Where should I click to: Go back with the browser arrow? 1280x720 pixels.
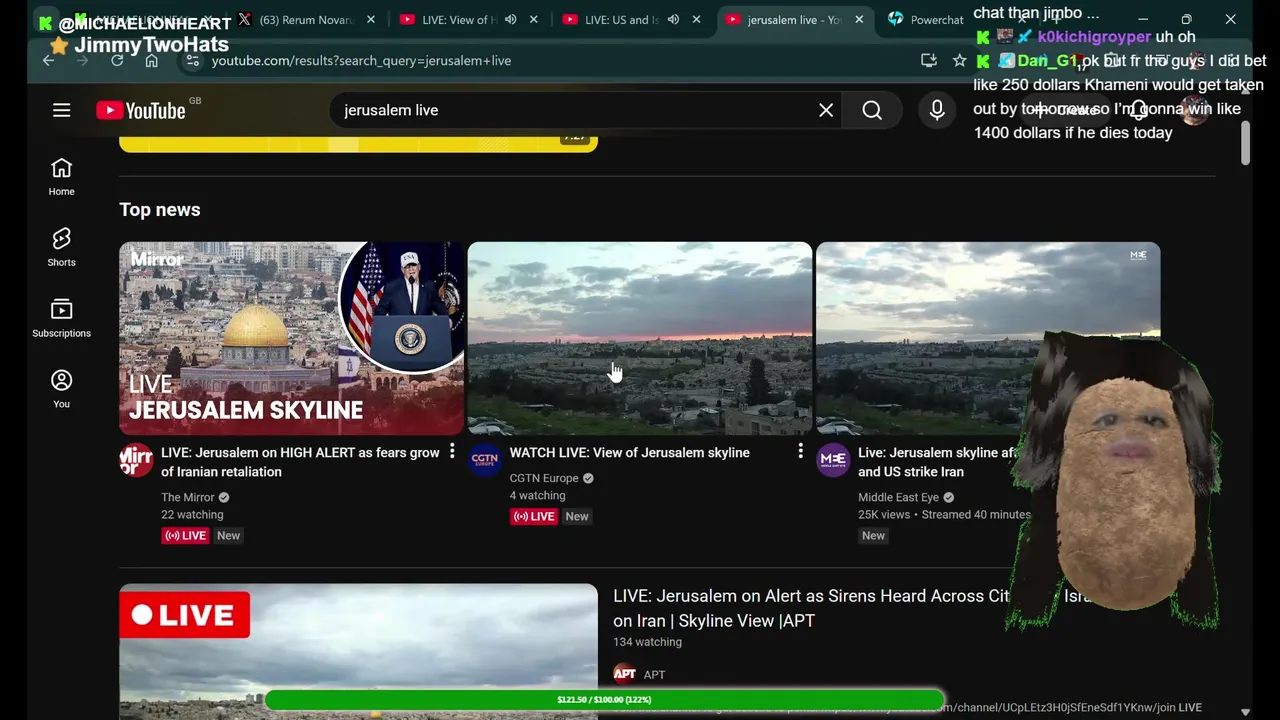tap(48, 60)
